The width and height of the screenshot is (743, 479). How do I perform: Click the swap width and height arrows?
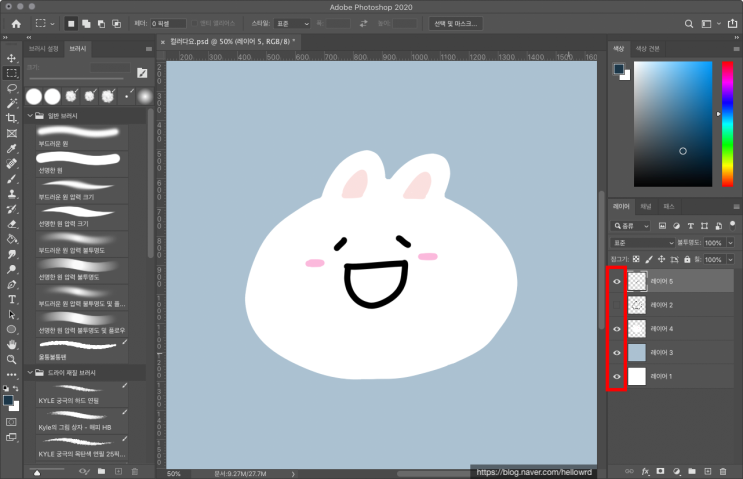(363, 24)
